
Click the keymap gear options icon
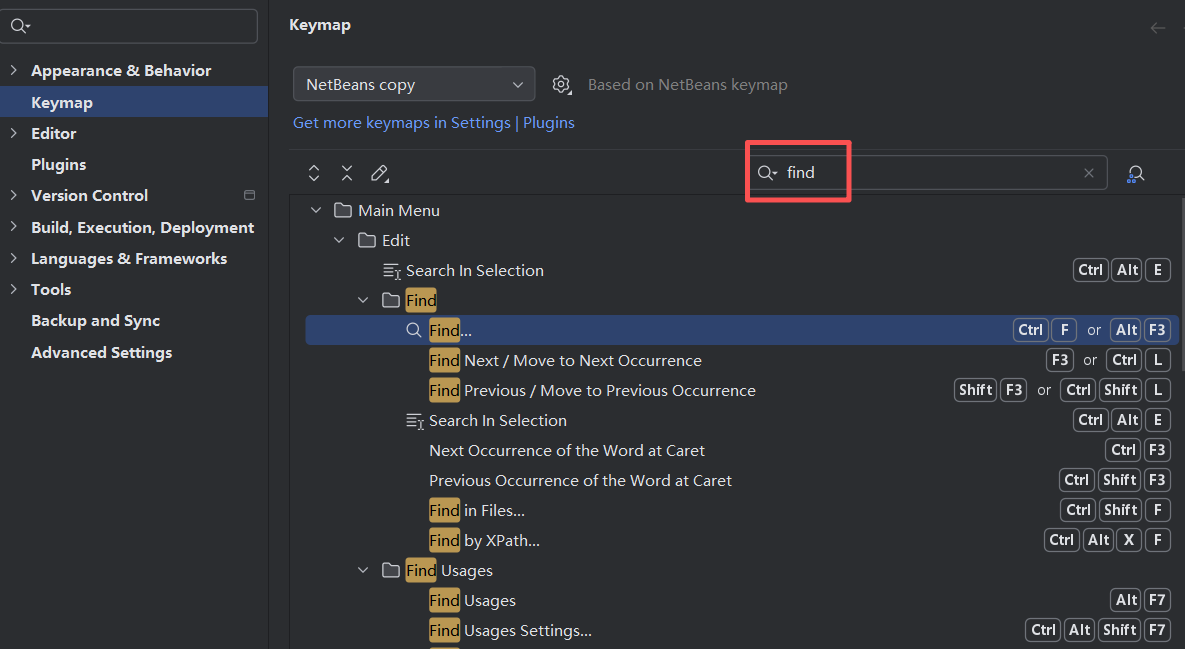click(561, 85)
